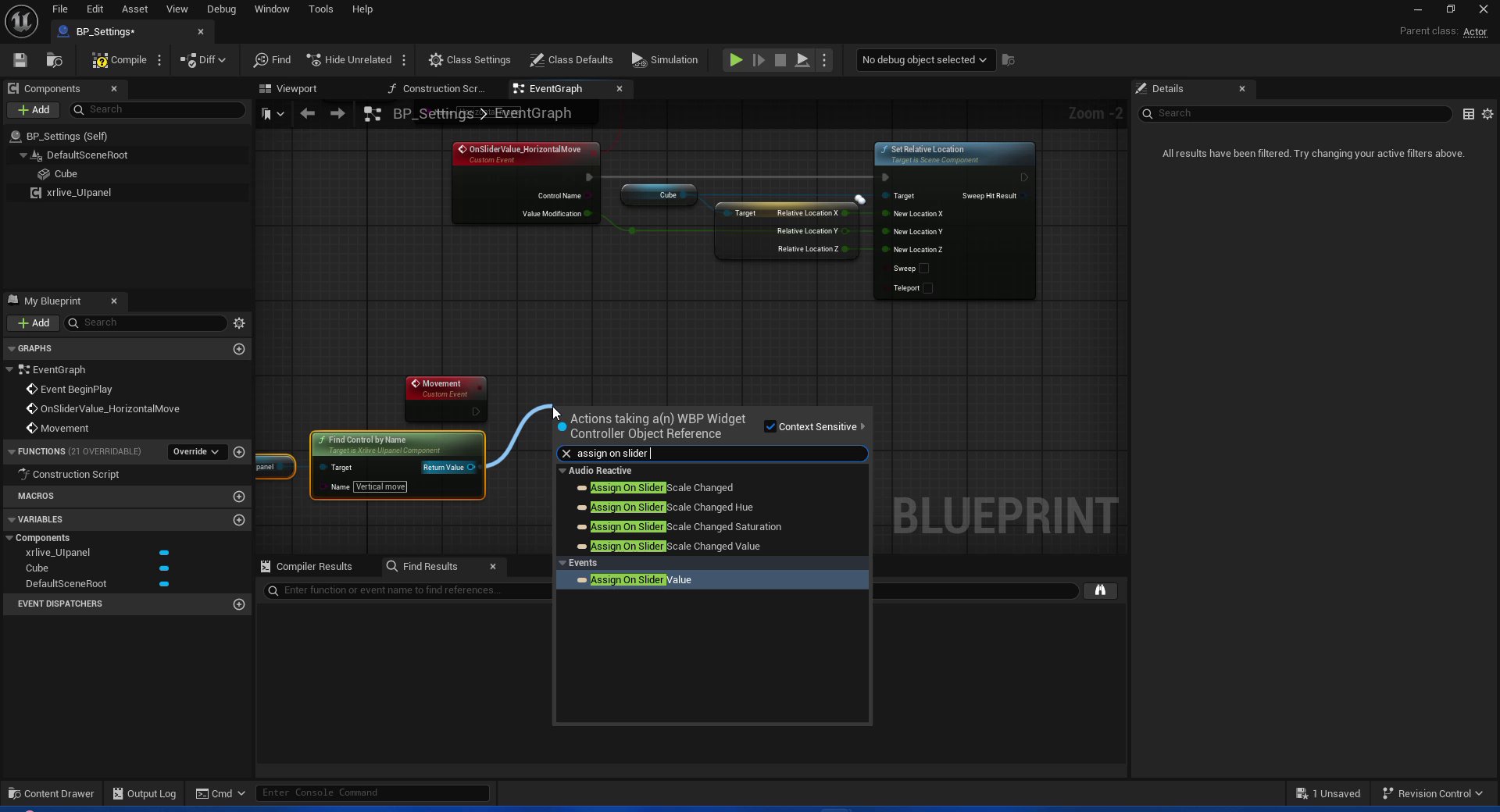Click the xrlive_UIpanel variable type pill
Screen dimensions: 1500x812
pyautogui.click(x=164, y=553)
